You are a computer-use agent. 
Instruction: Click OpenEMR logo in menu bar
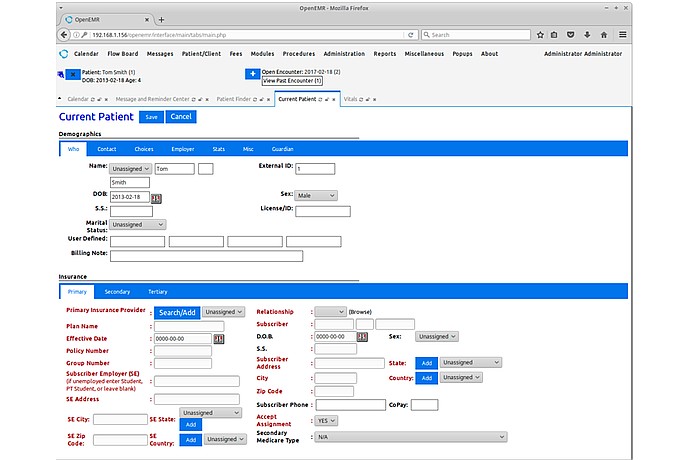[x=64, y=54]
